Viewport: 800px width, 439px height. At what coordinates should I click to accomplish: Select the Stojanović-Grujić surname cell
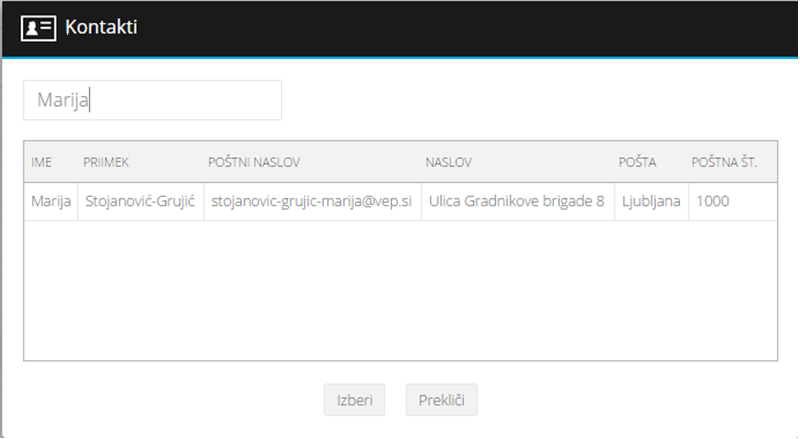pyautogui.click(x=141, y=202)
